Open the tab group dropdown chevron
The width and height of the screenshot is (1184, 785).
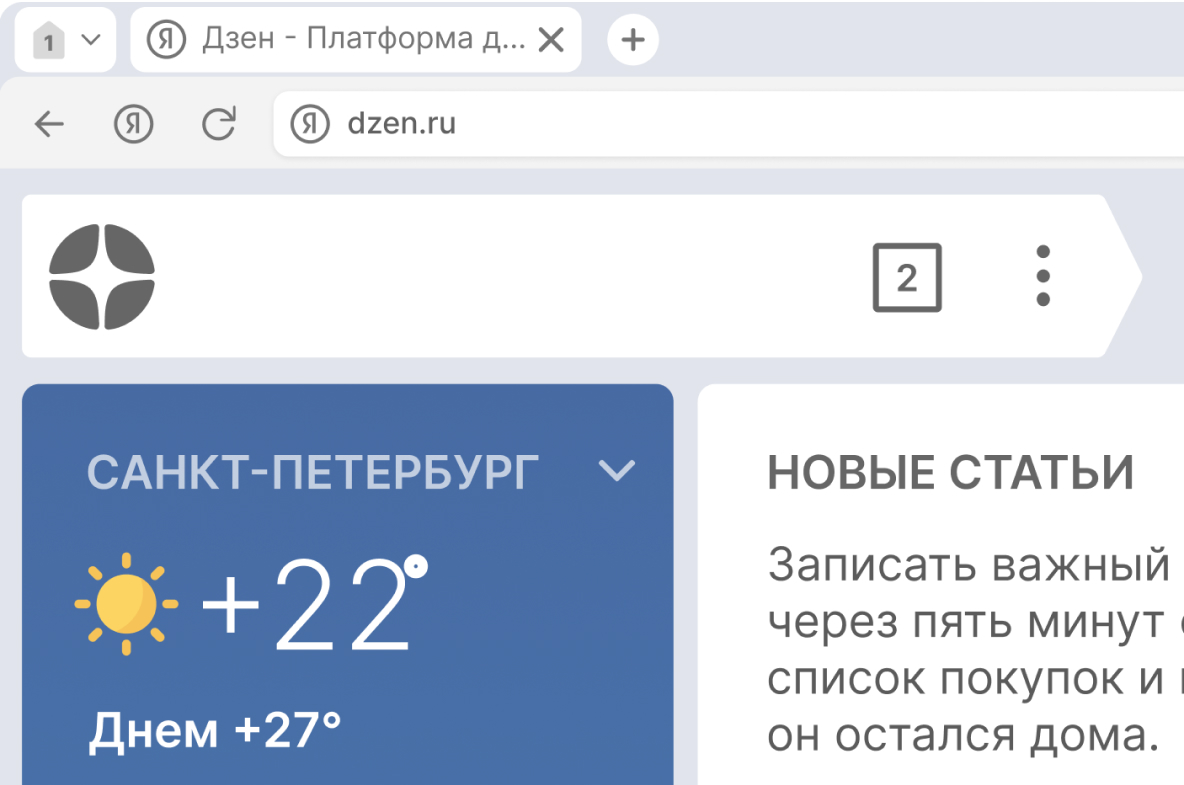tap(90, 40)
